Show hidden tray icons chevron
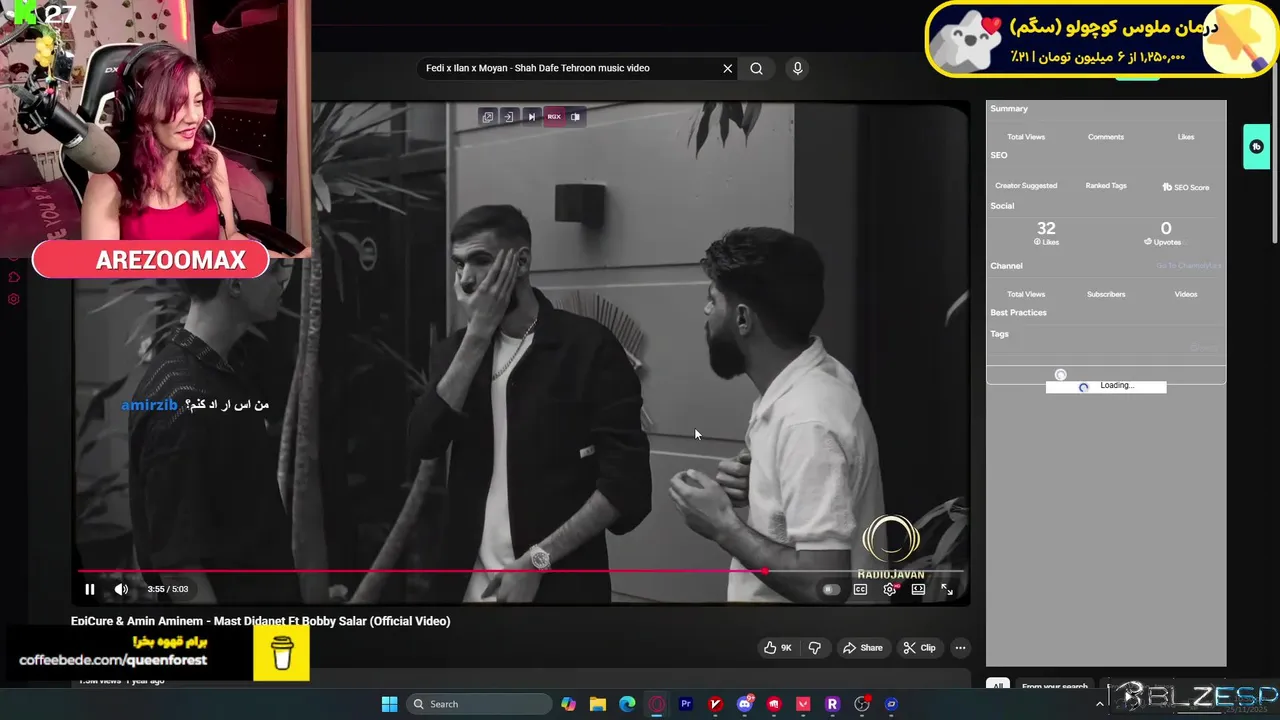This screenshot has height=720, width=1280. 1099,704
